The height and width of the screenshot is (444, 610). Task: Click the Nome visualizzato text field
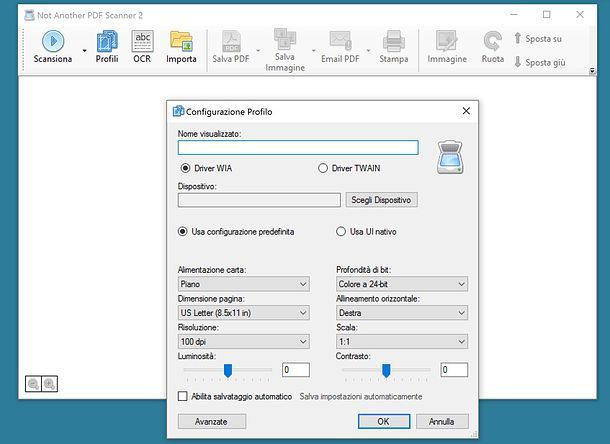(x=298, y=147)
